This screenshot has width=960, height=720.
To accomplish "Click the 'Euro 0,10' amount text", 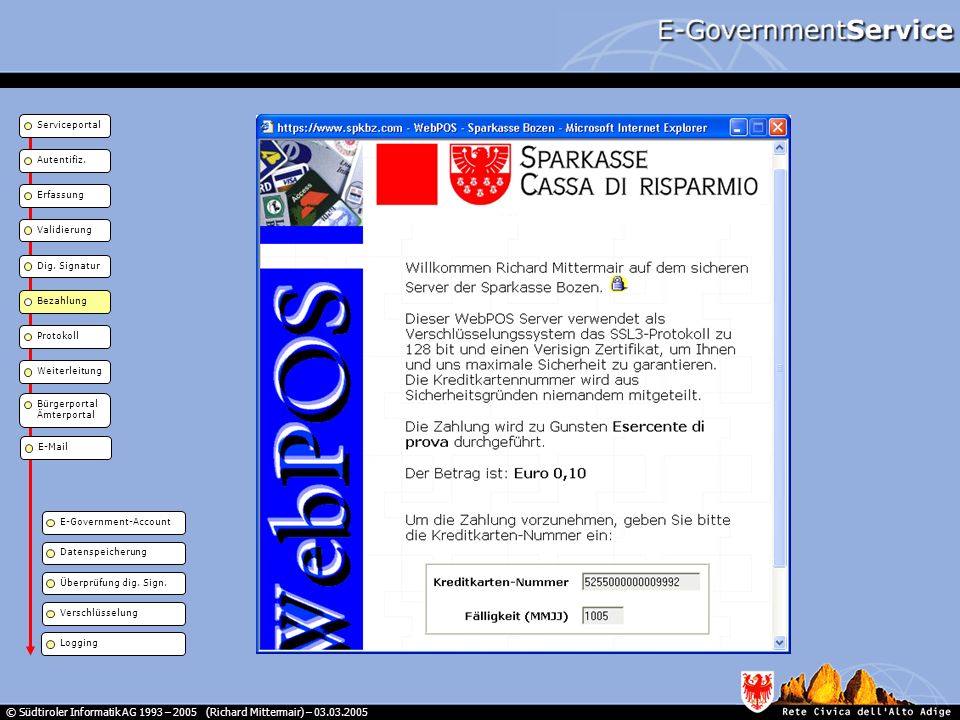I will (x=550, y=473).
